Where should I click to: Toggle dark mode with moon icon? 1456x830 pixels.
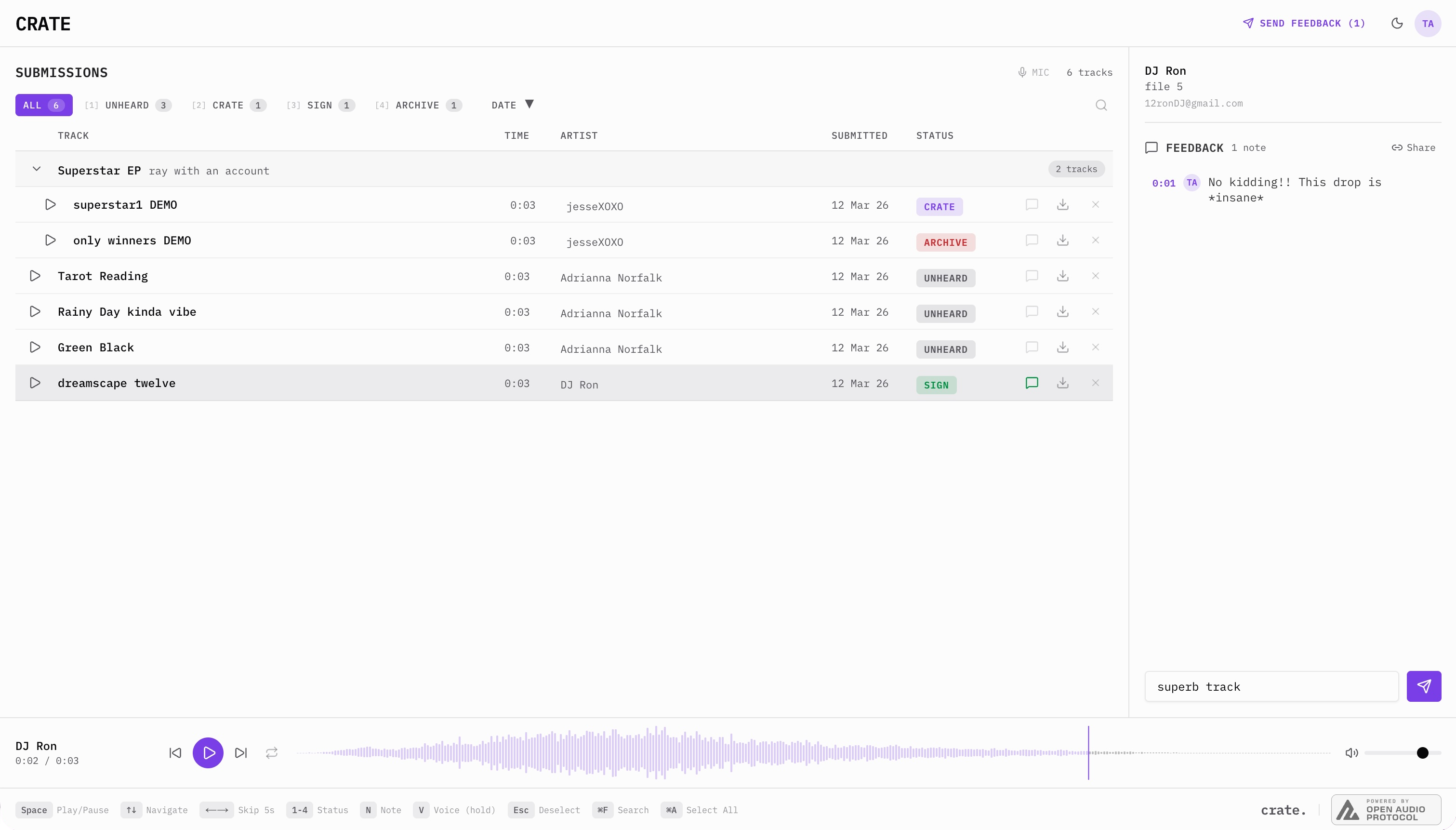(x=1397, y=23)
